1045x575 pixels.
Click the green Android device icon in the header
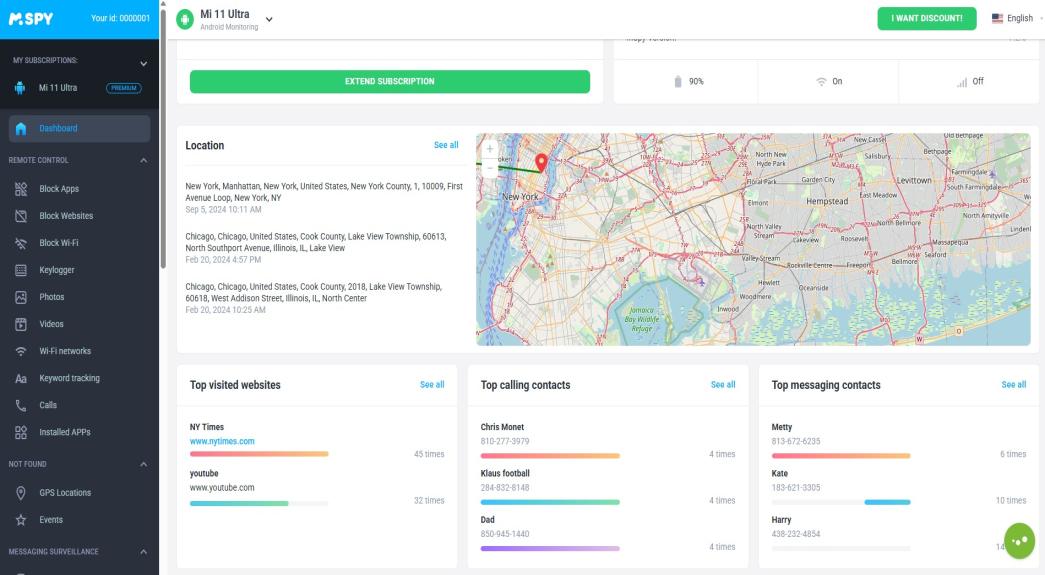coord(185,19)
